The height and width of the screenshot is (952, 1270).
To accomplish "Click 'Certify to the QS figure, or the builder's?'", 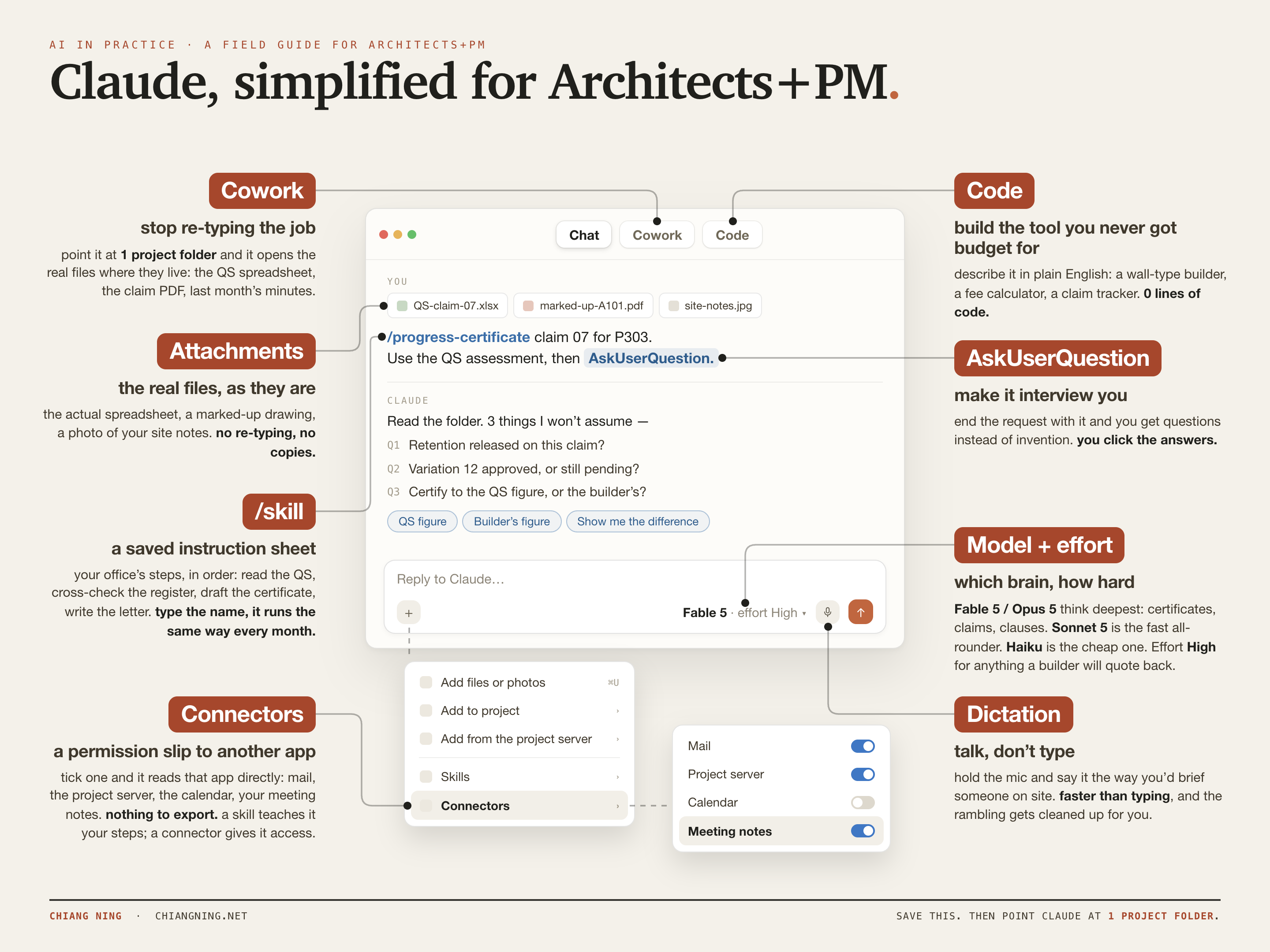I will point(527,492).
